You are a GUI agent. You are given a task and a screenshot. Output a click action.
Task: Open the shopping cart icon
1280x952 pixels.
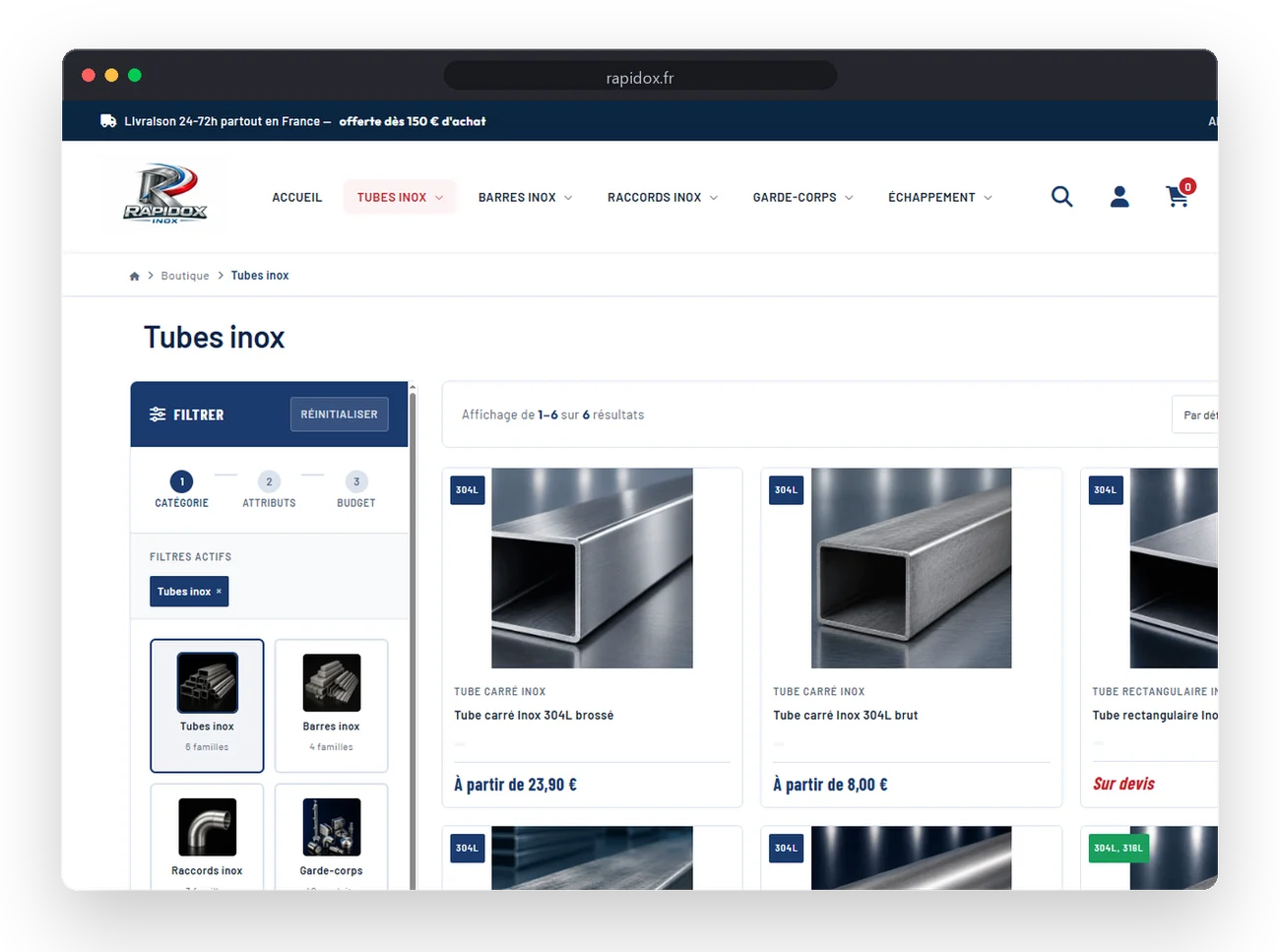(x=1177, y=197)
